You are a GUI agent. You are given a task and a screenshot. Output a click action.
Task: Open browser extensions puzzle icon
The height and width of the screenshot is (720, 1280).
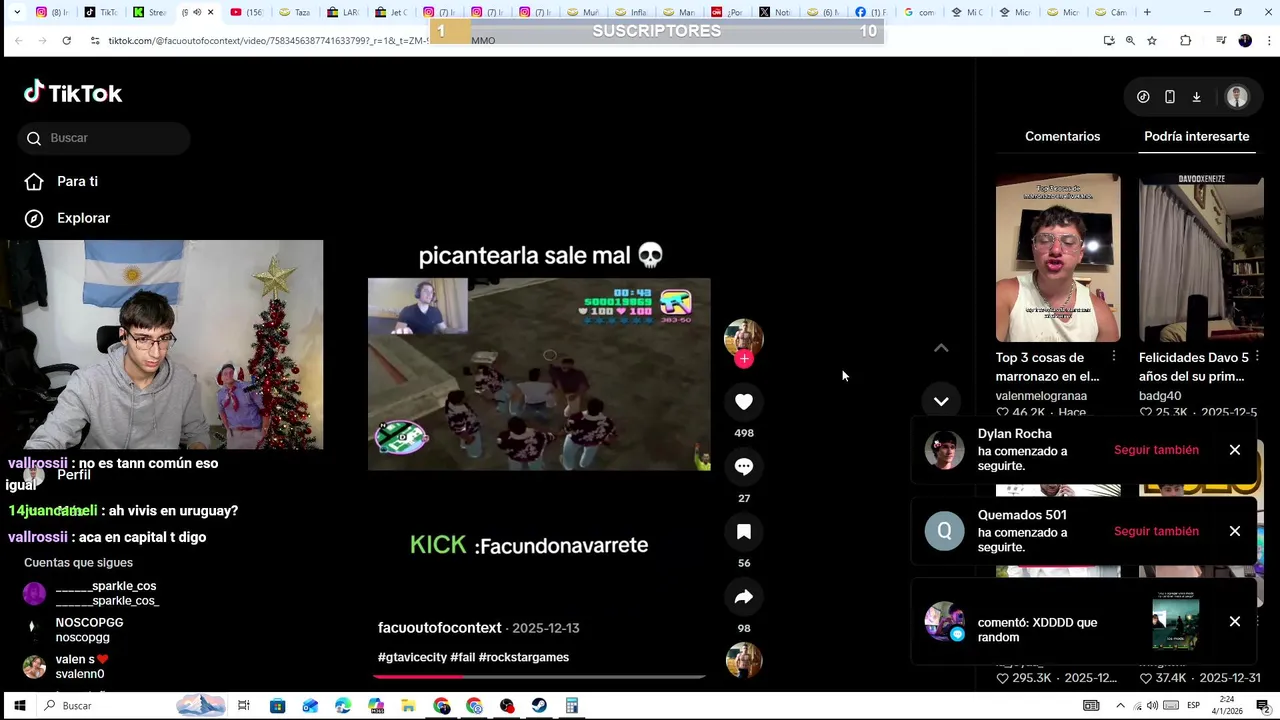tap(1186, 40)
